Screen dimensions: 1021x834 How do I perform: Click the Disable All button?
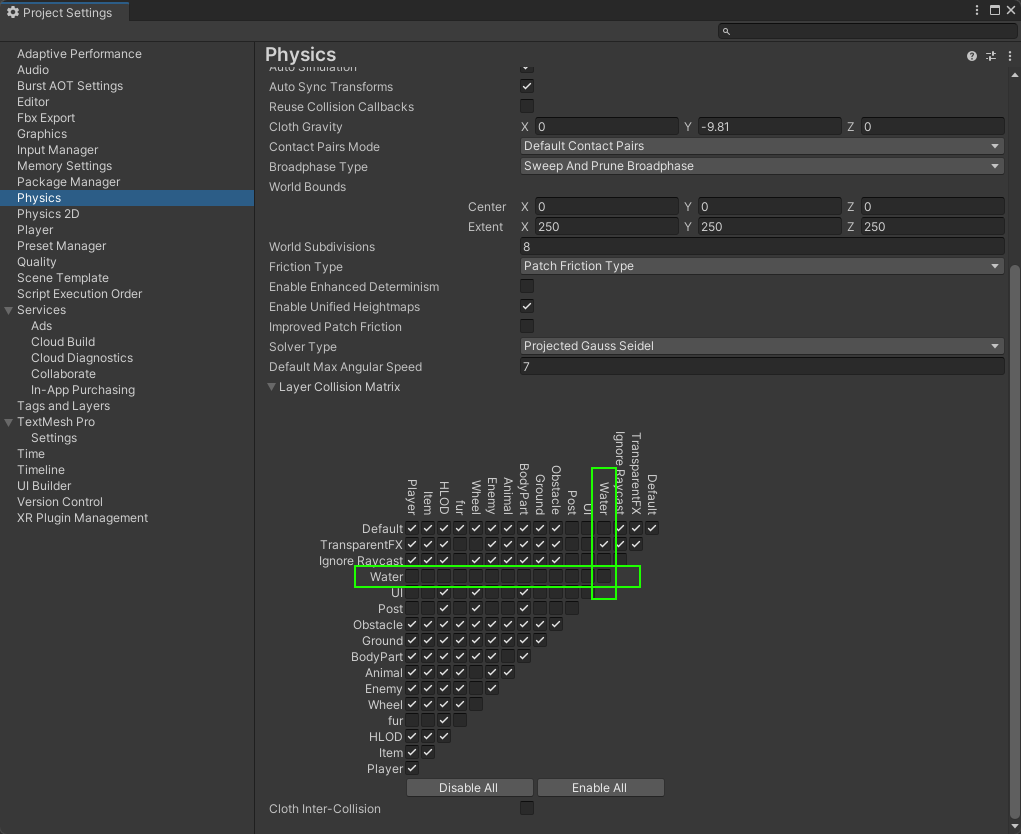click(468, 788)
